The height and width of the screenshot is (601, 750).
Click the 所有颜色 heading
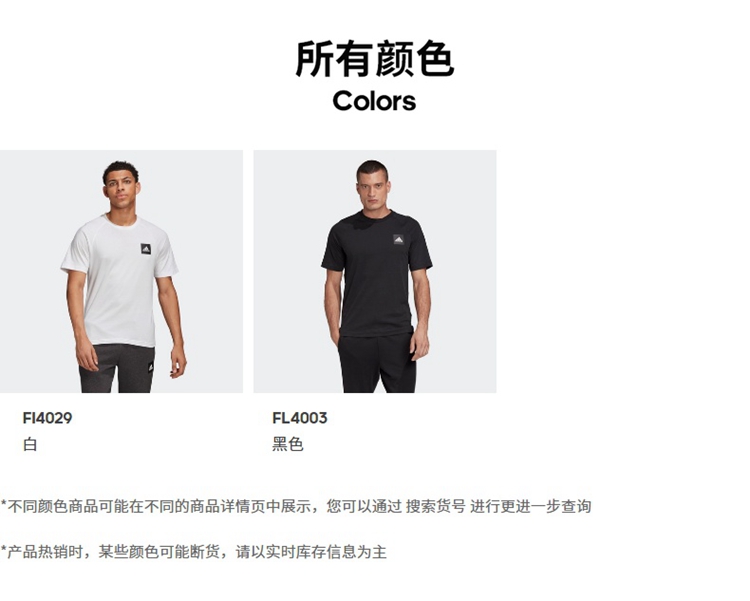pos(375,59)
